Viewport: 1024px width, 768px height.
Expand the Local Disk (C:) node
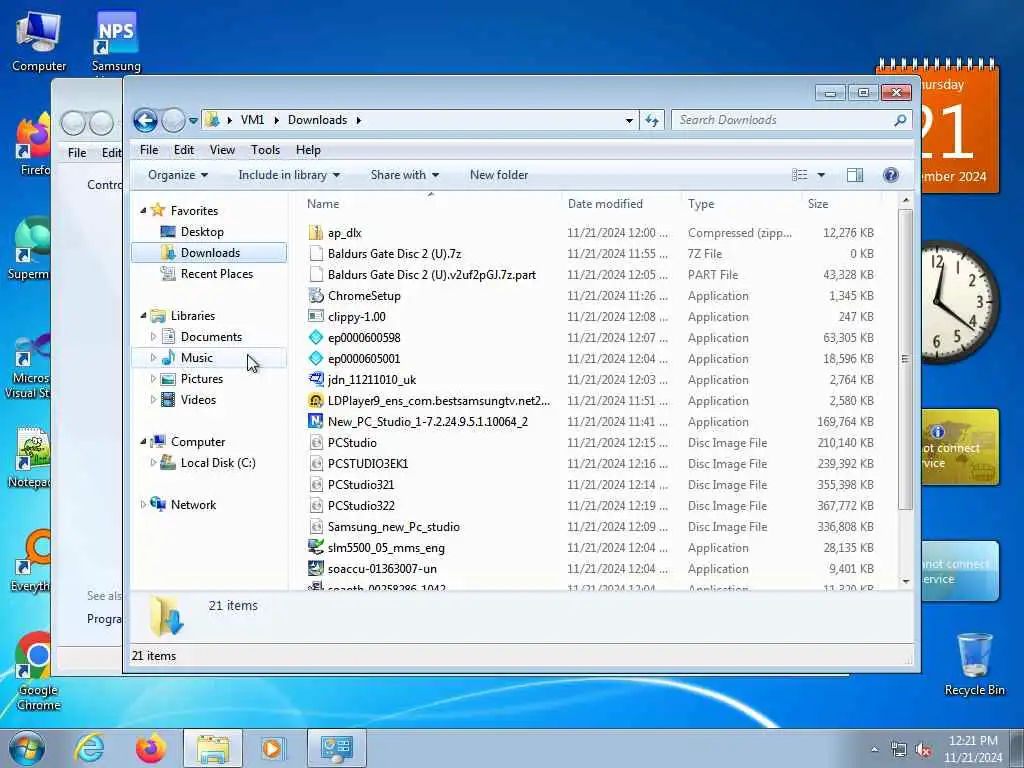point(153,462)
